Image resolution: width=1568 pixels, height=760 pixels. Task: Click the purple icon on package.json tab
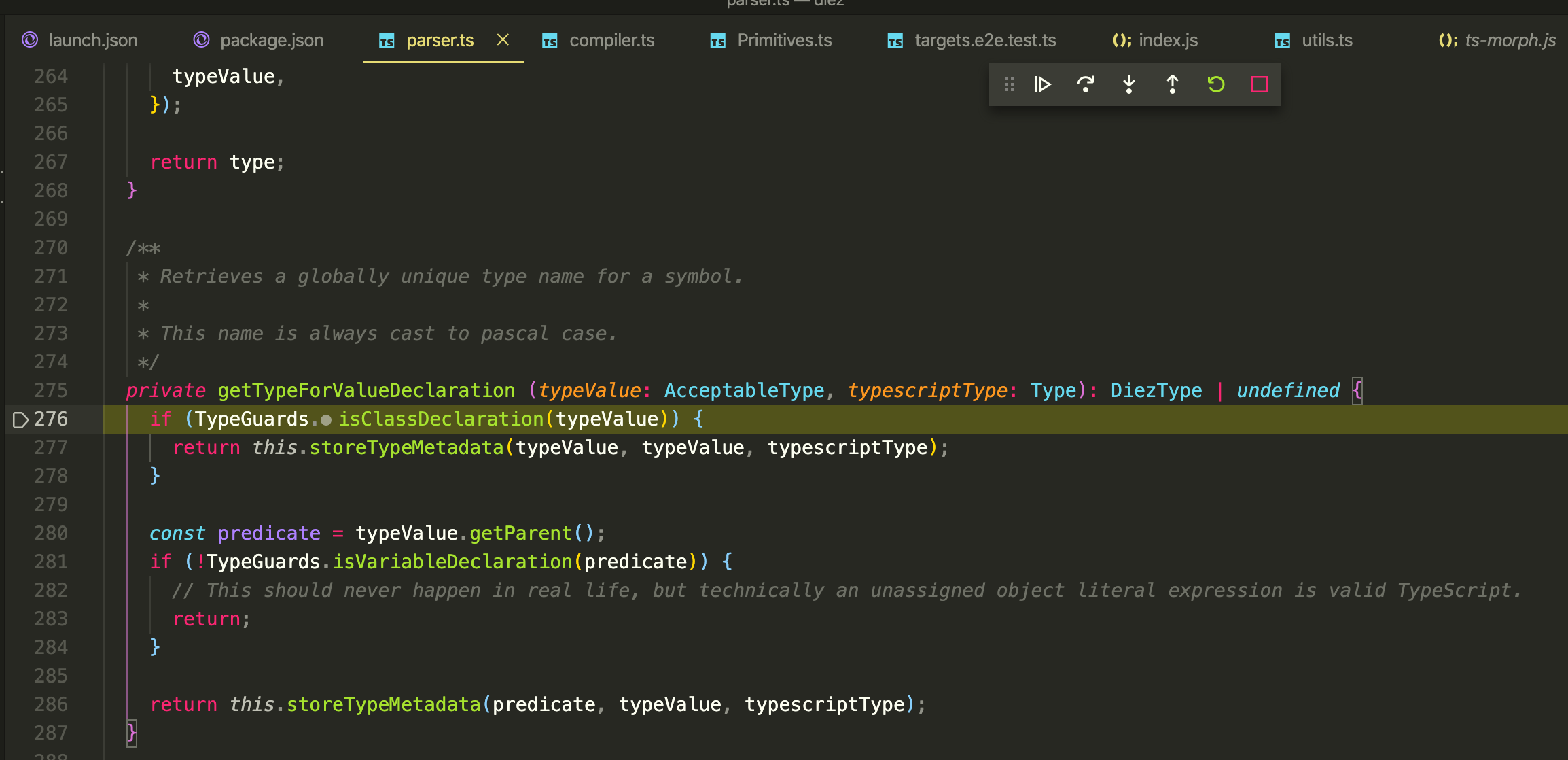(x=200, y=40)
